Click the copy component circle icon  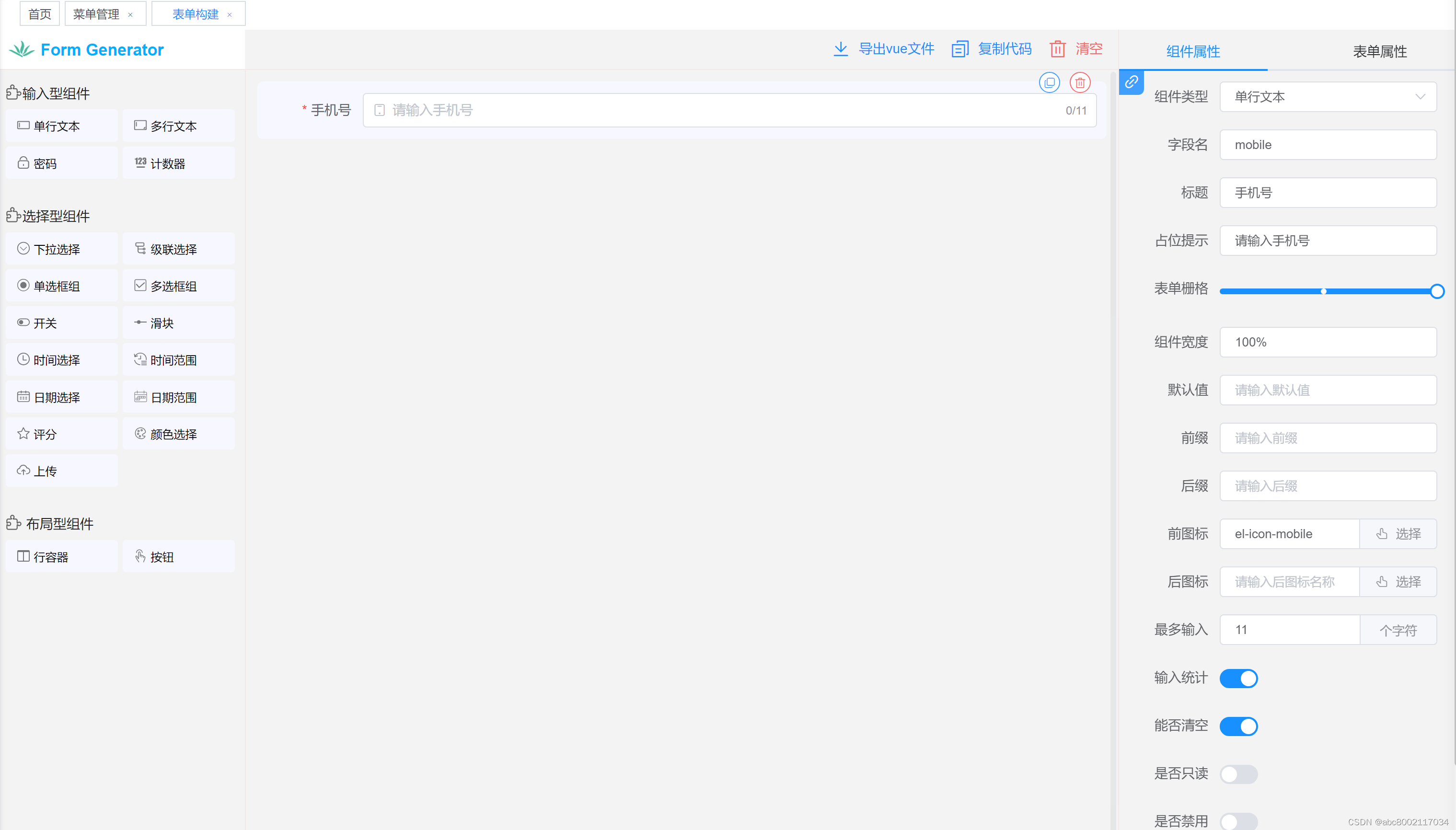[1049, 82]
